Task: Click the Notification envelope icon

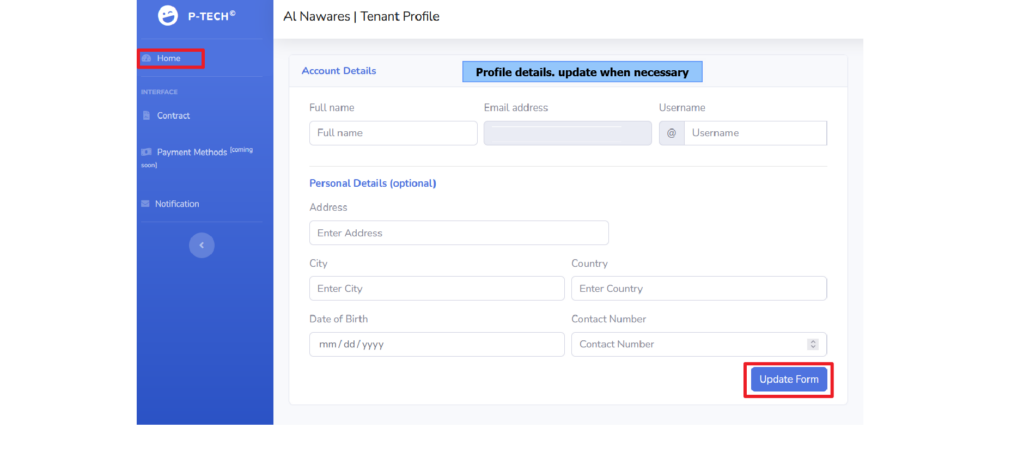Action: pos(146,204)
